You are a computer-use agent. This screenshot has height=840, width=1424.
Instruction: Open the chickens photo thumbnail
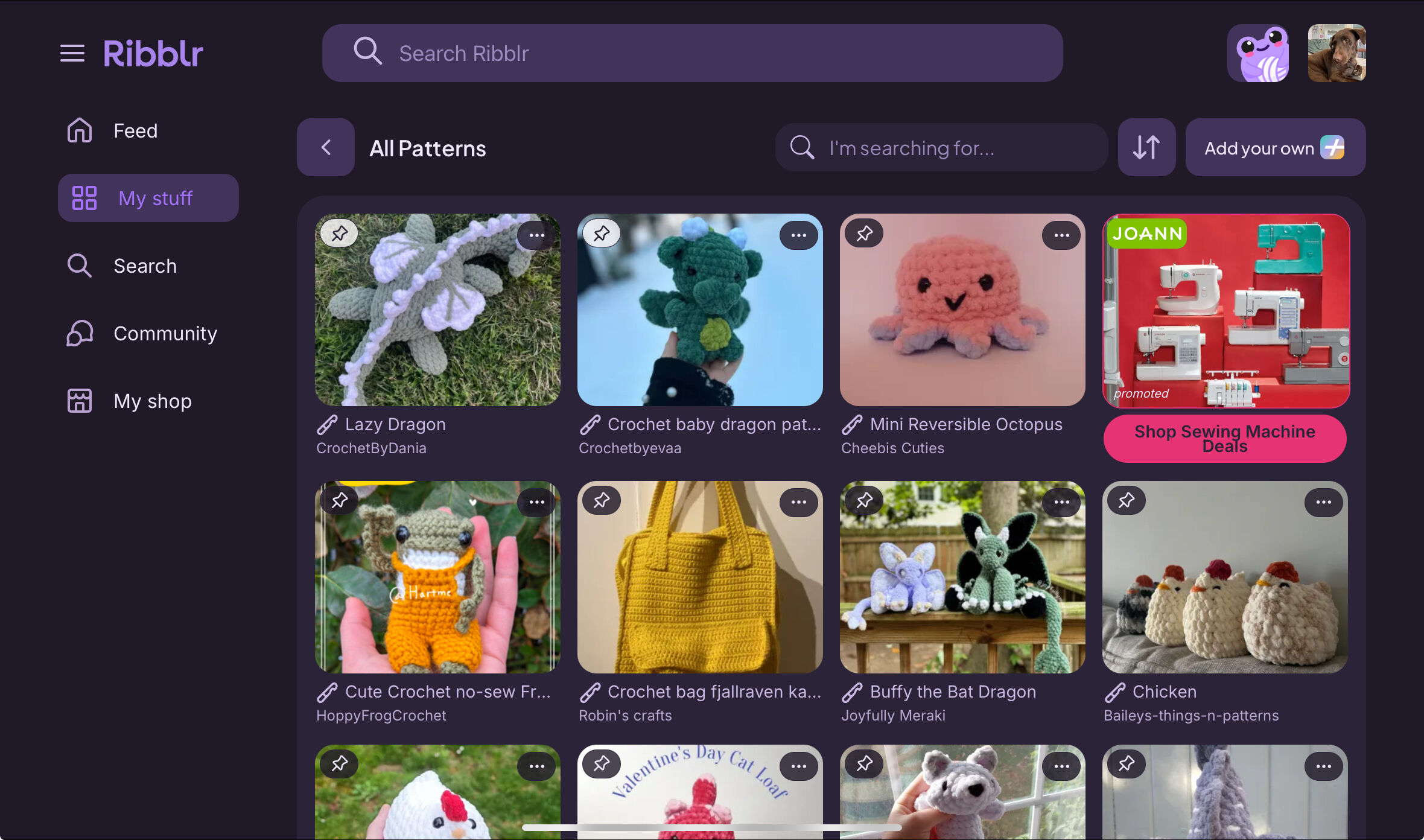point(1225,577)
